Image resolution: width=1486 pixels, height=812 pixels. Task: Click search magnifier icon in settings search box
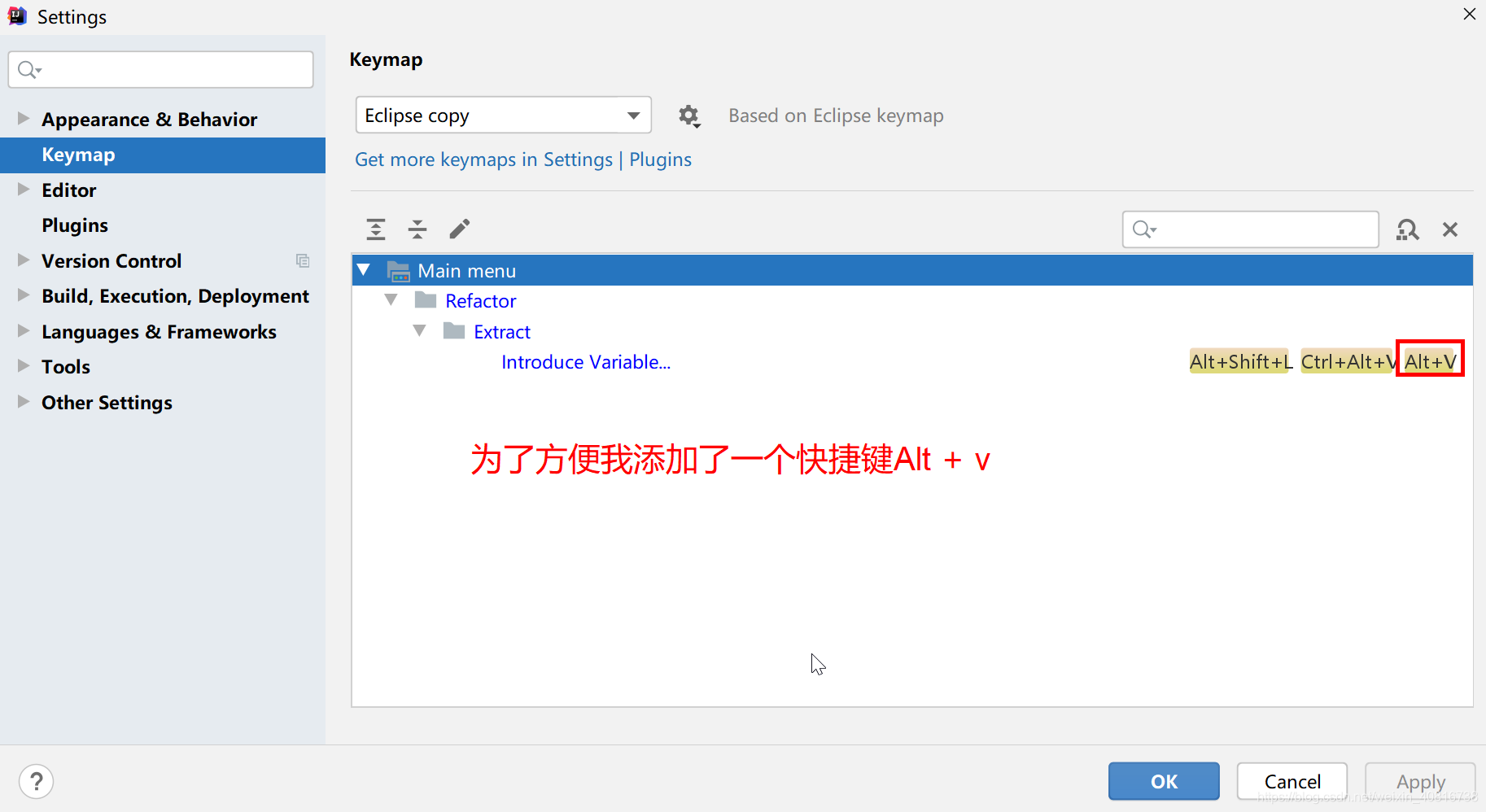[x=29, y=70]
